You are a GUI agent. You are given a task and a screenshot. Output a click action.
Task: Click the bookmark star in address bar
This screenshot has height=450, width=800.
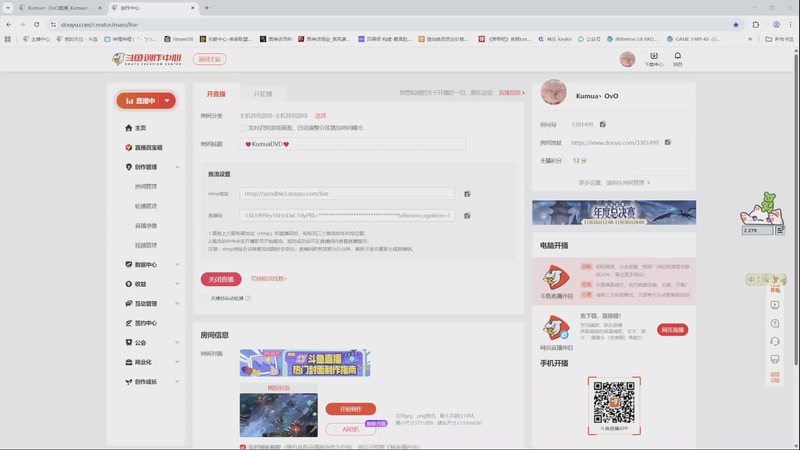[736, 24]
